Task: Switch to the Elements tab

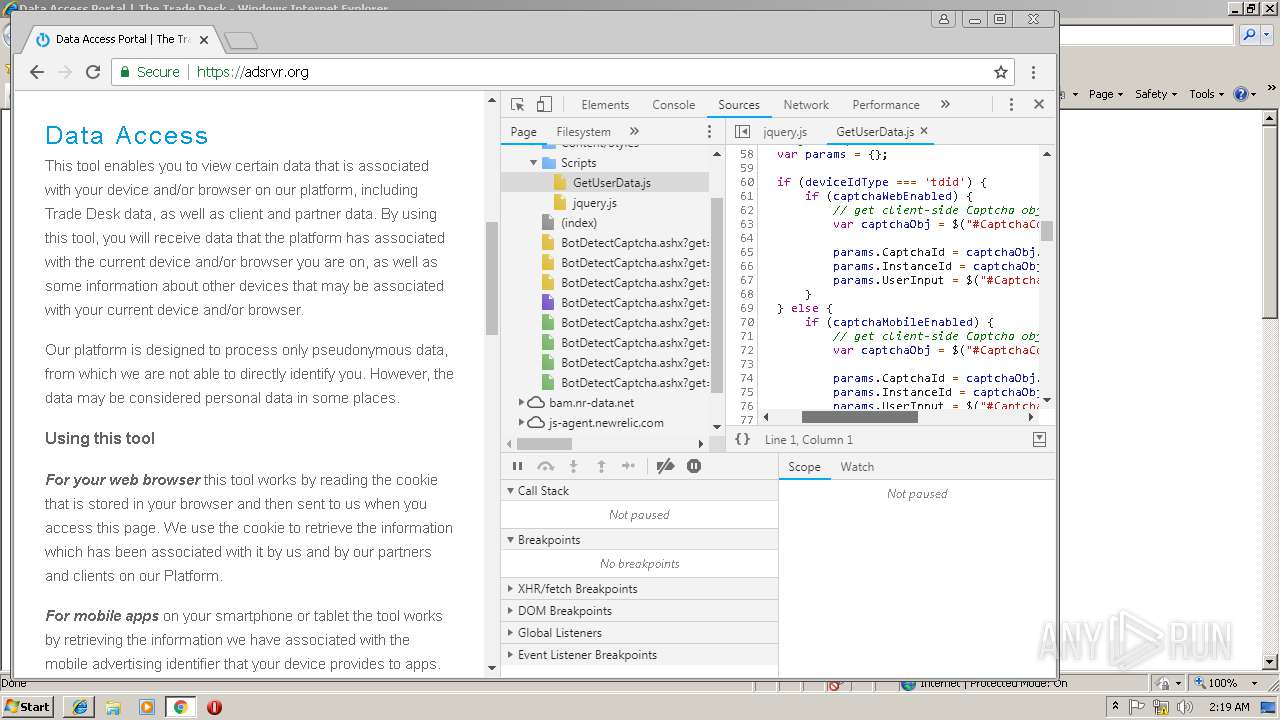Action: pos(605,105)
